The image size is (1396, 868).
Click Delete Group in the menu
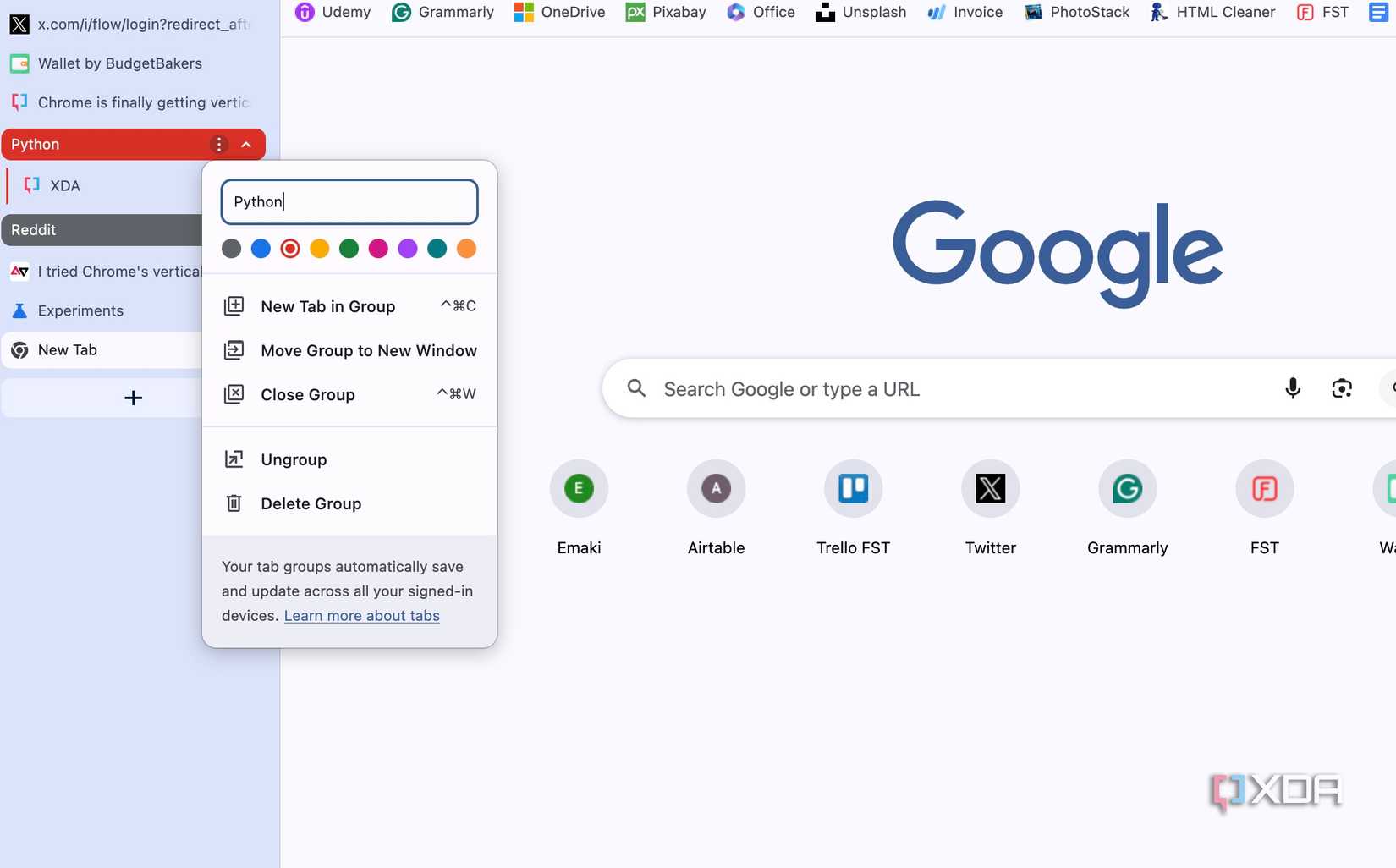pyautogui.click(x=311, y=503)
